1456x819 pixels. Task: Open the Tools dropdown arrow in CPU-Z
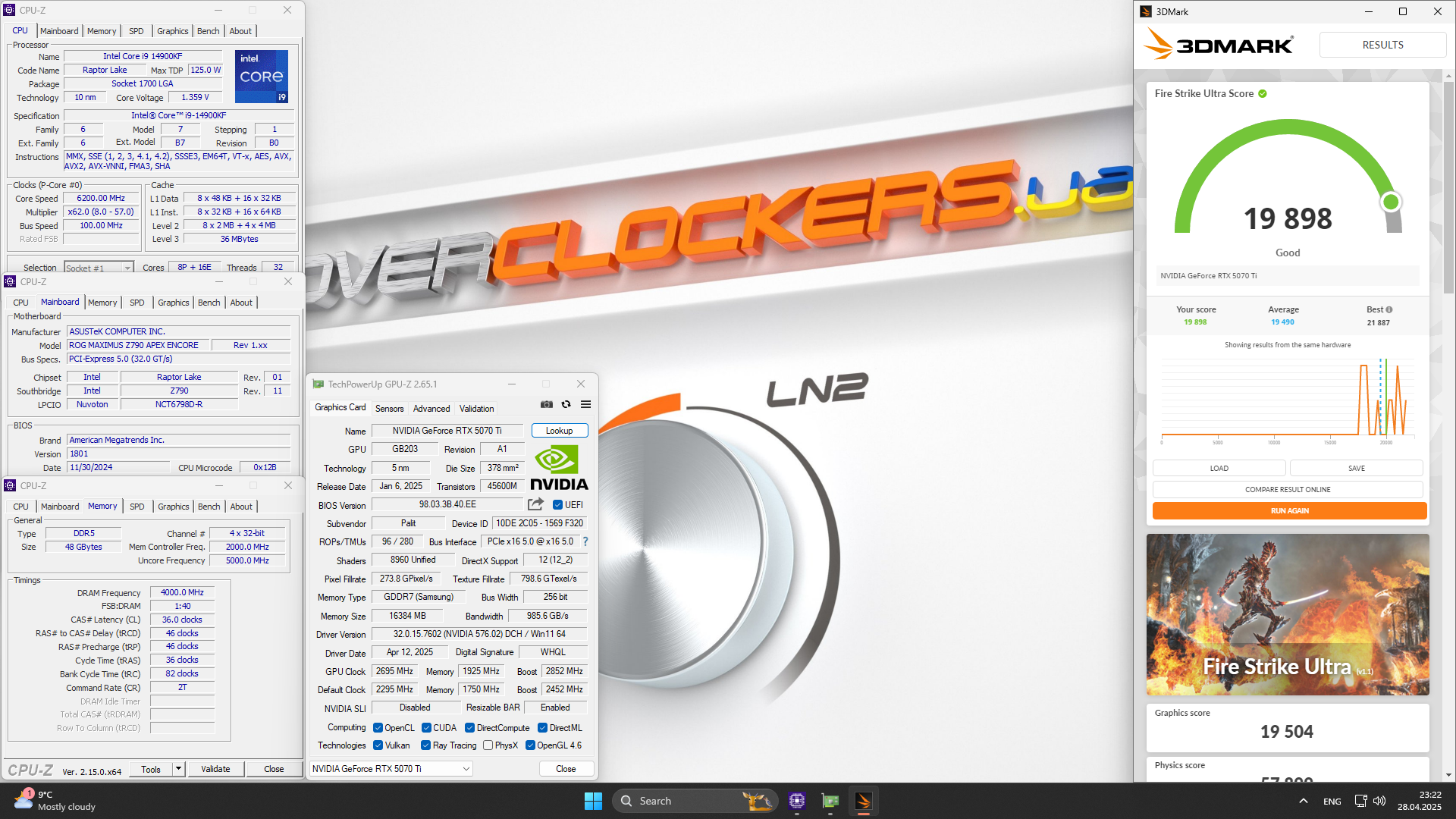point(178,769)
